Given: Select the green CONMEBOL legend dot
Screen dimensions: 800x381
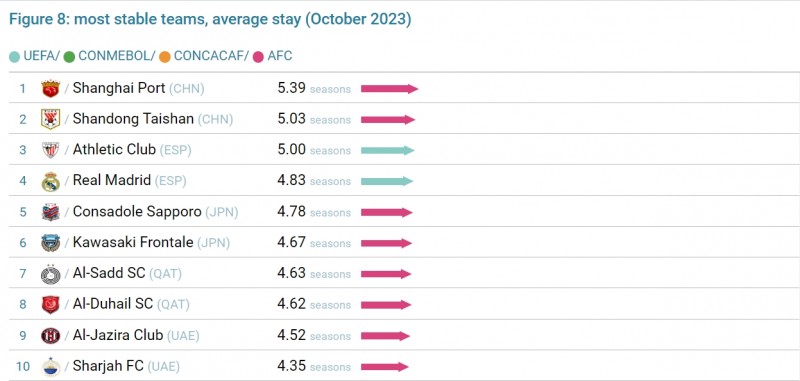Looking at the screenshot, I should [69, 57].
